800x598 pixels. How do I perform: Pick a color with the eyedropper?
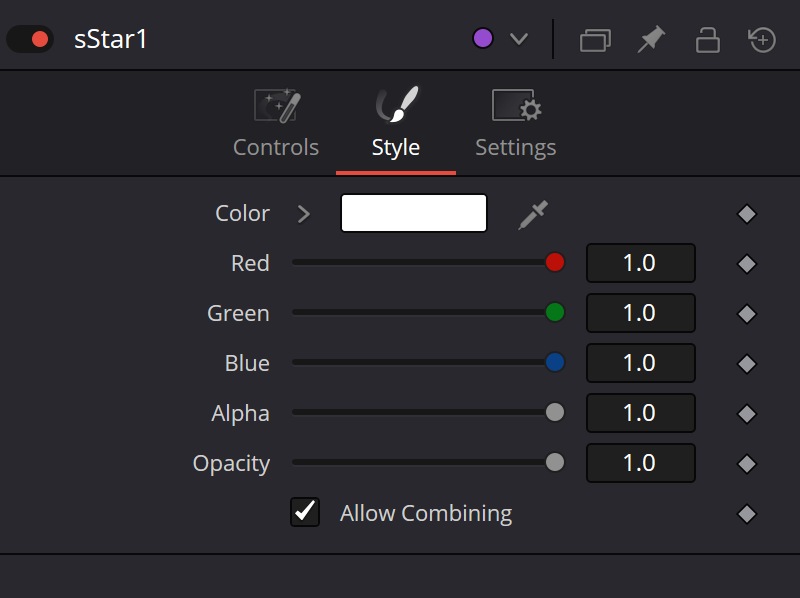(533, 215)
